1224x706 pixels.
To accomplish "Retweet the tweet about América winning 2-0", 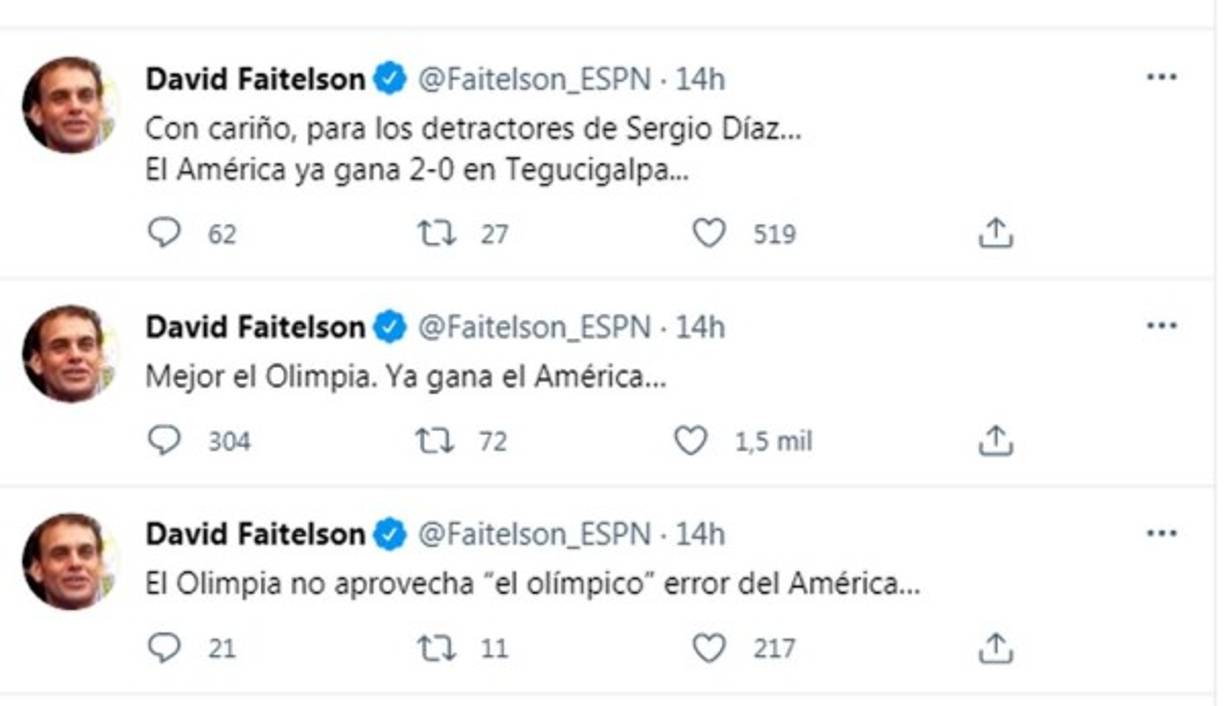I will pos(436,234).
